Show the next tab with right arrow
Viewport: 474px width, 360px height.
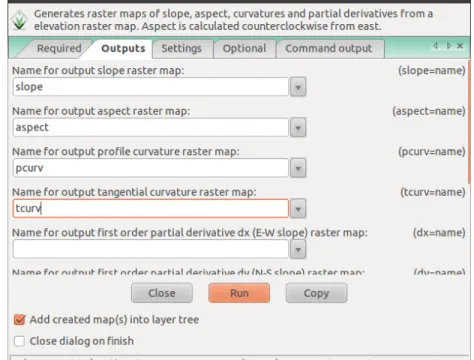click(x=448, y=46)
